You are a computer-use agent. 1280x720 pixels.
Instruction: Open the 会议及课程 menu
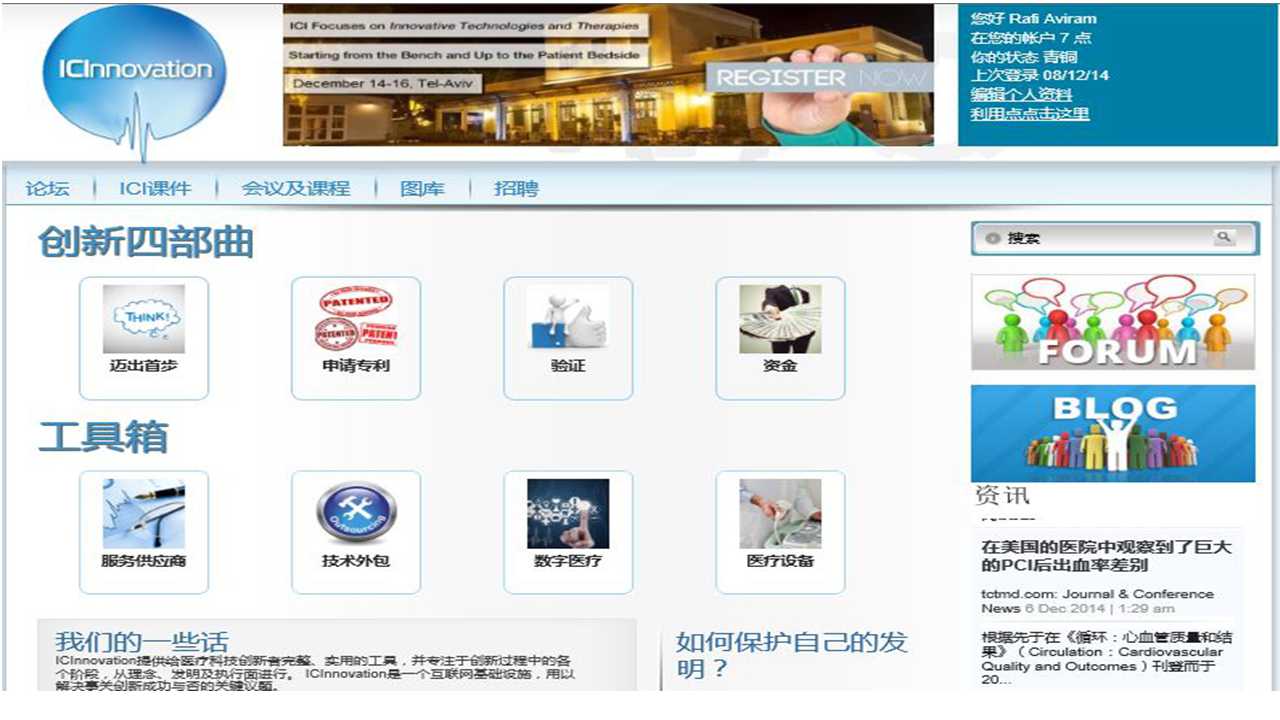coord(295,188)
